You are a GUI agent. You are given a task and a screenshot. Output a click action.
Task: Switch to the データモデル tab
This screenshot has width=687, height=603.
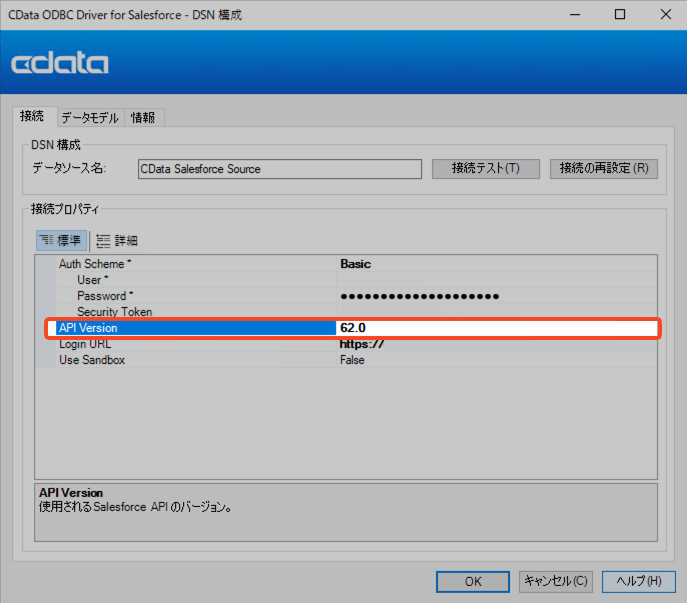pyautogui.click(x=90, y=118)
